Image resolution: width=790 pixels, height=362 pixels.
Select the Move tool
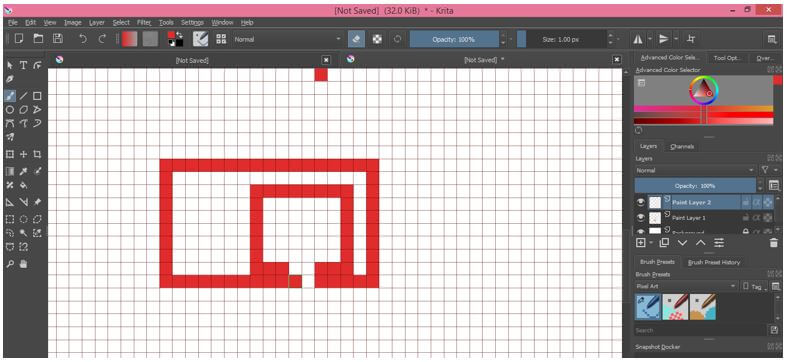point(23,155)
